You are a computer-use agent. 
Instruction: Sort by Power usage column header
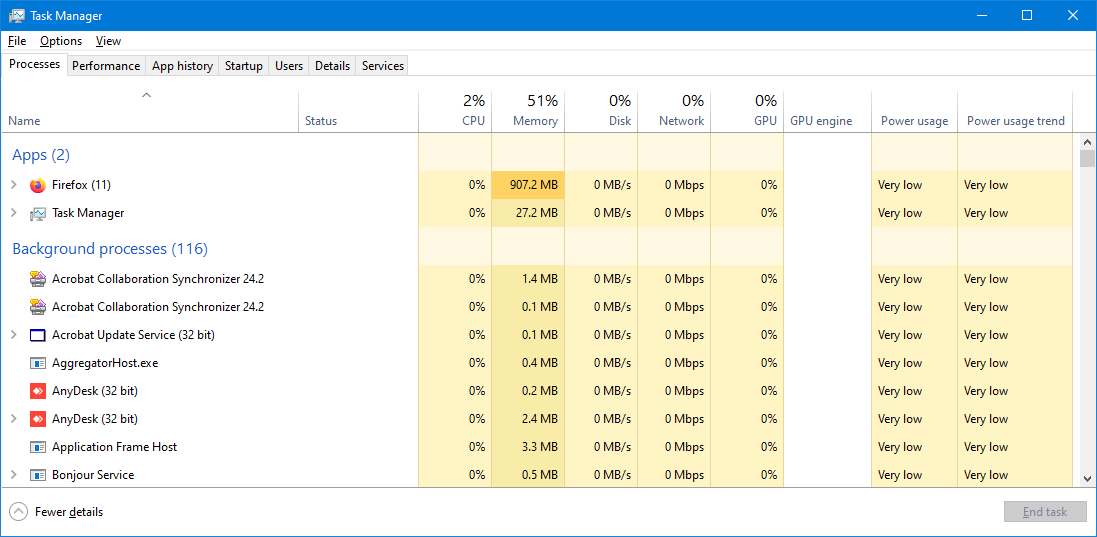point(914,121)
